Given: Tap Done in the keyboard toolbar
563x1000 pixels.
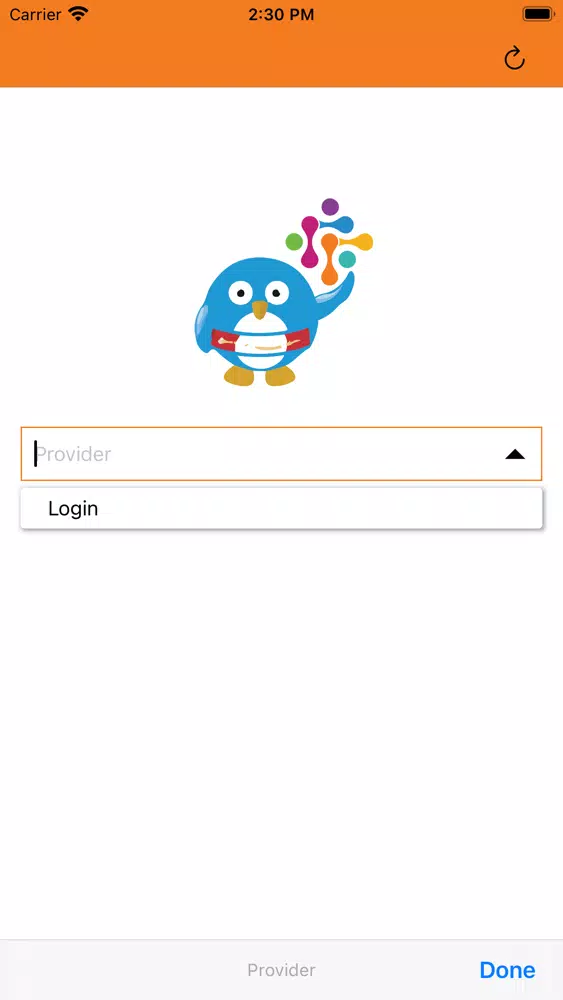Looking at the screenshot, I should [x=507, y=970].
